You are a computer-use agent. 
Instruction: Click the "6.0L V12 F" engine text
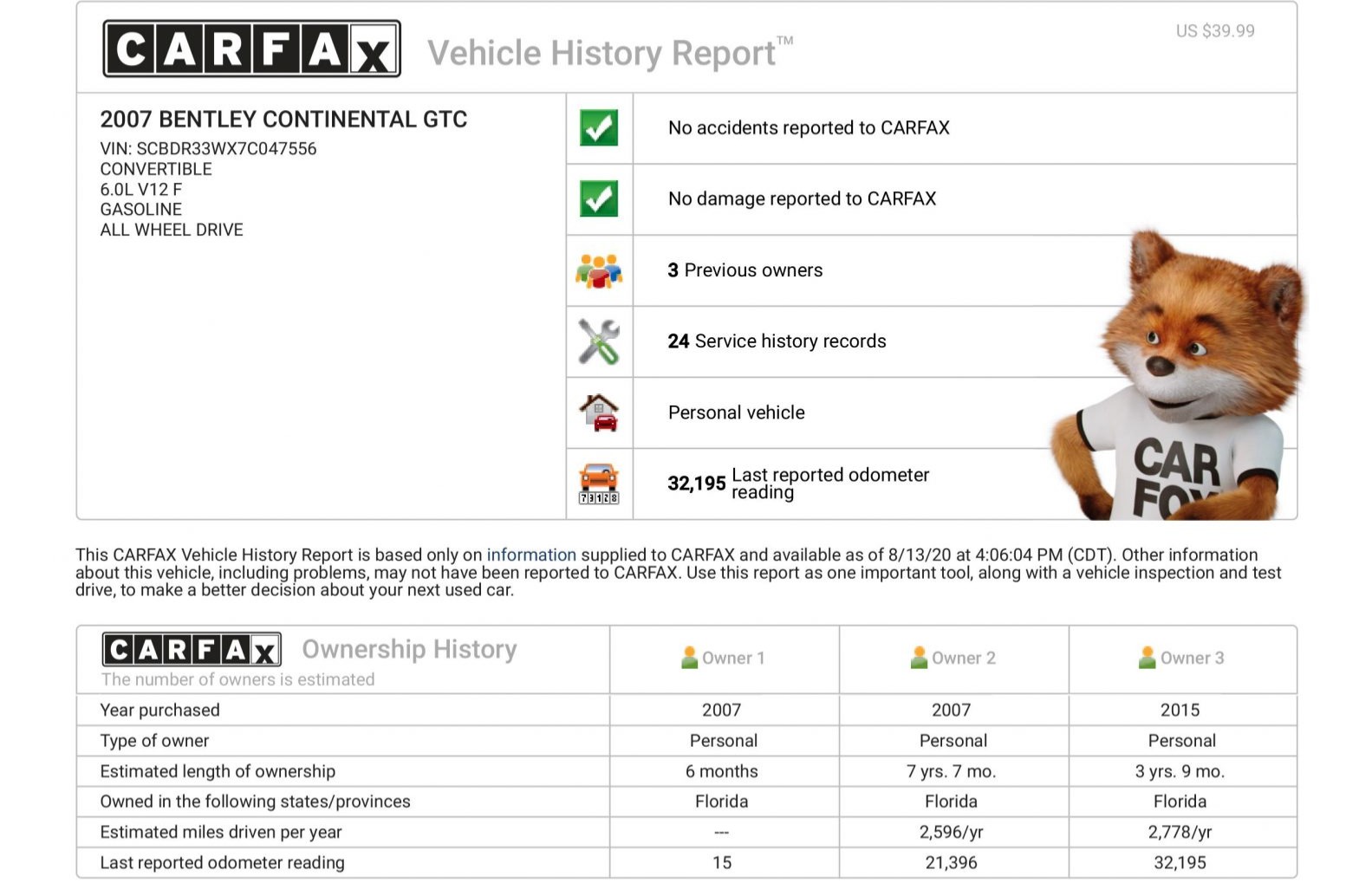141,189
